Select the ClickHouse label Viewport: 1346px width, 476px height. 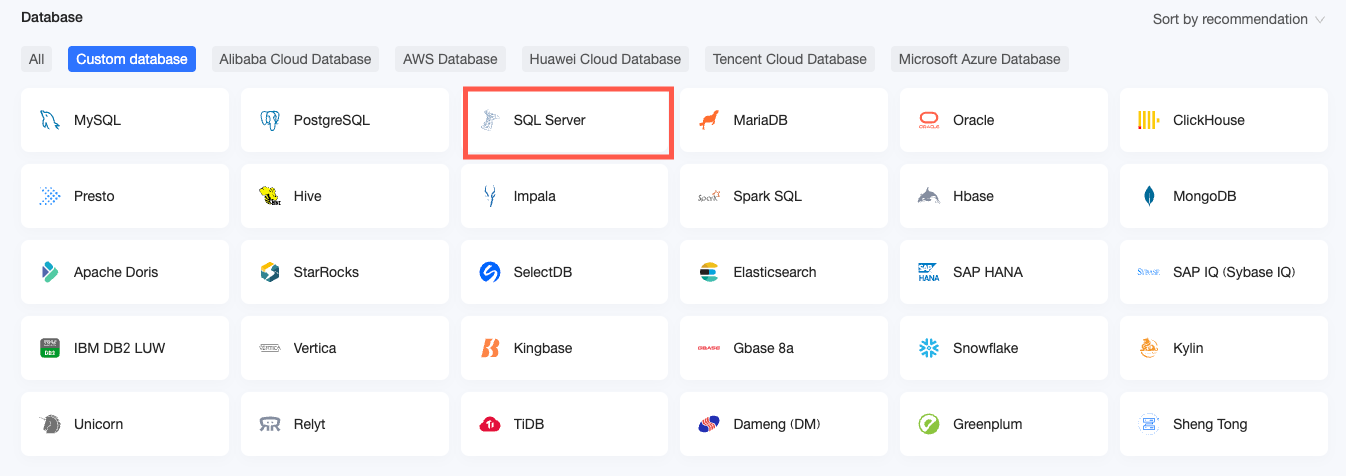[1209, 120]
